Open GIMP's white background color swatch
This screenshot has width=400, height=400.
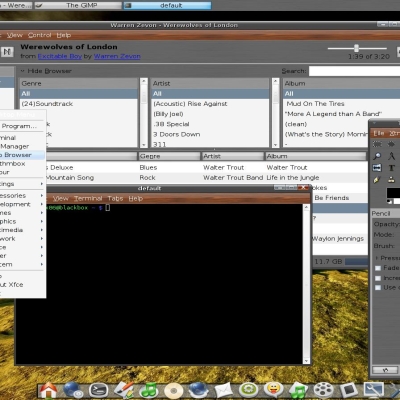click(x=397, y=201)
